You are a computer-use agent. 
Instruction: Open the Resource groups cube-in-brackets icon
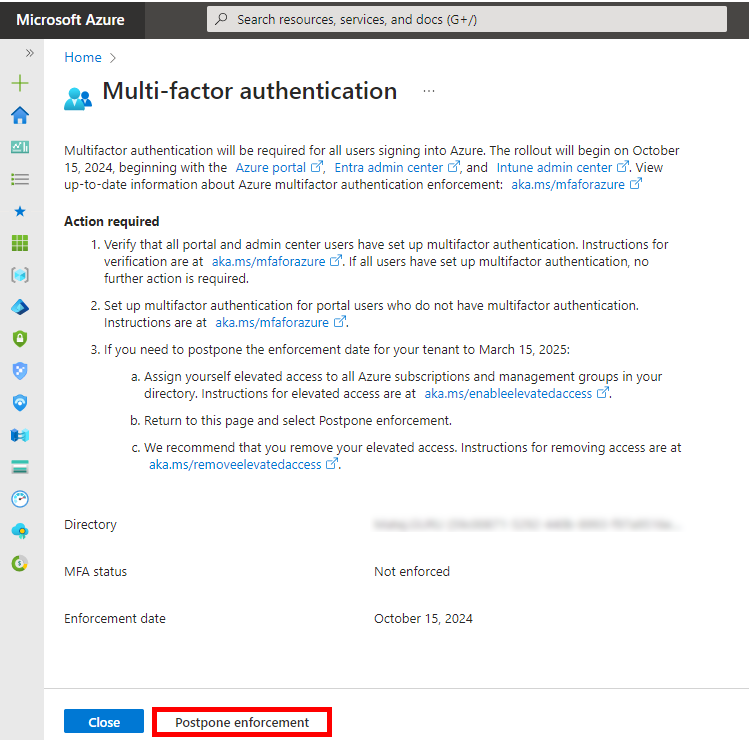20,275
